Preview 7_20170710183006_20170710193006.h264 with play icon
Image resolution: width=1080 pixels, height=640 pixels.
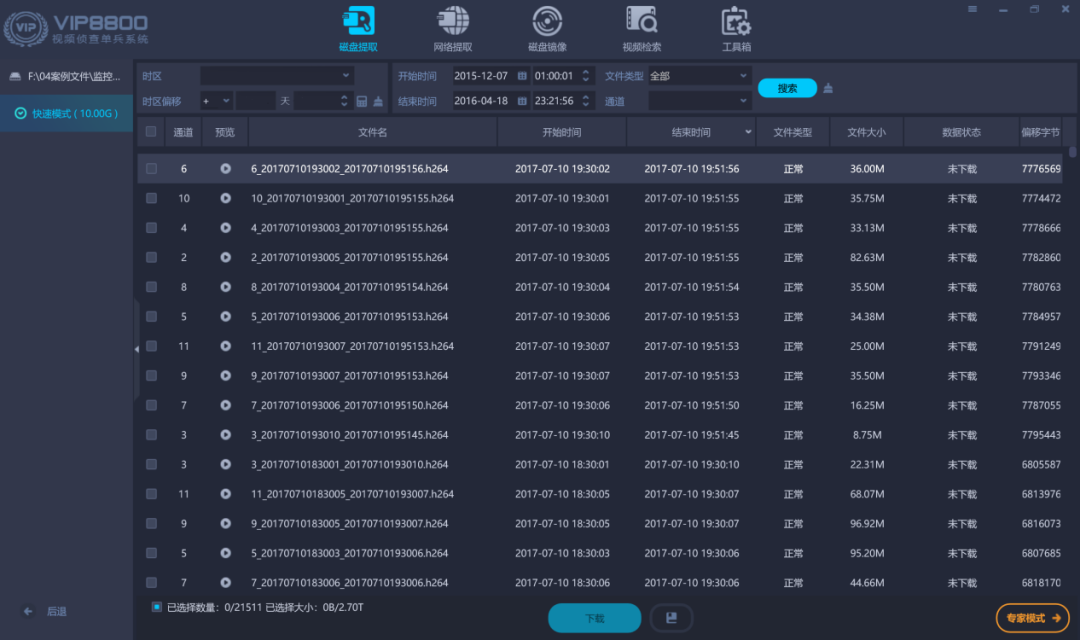point(225,583)
